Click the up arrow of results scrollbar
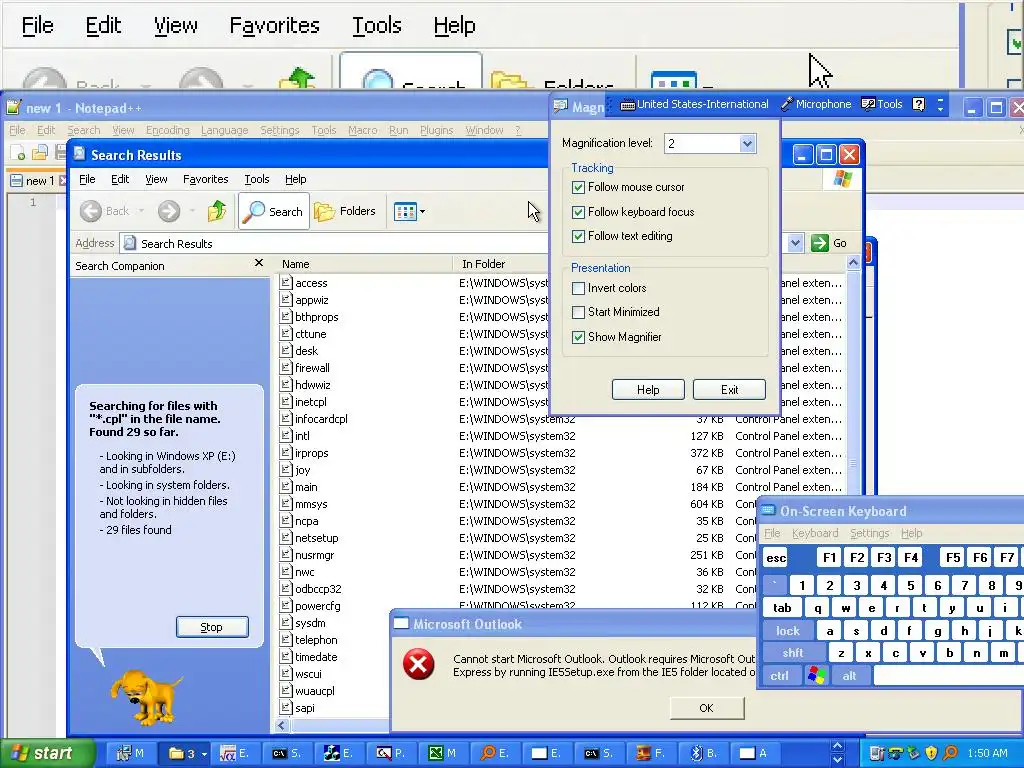1024x768 pixels. click(853, 263)
